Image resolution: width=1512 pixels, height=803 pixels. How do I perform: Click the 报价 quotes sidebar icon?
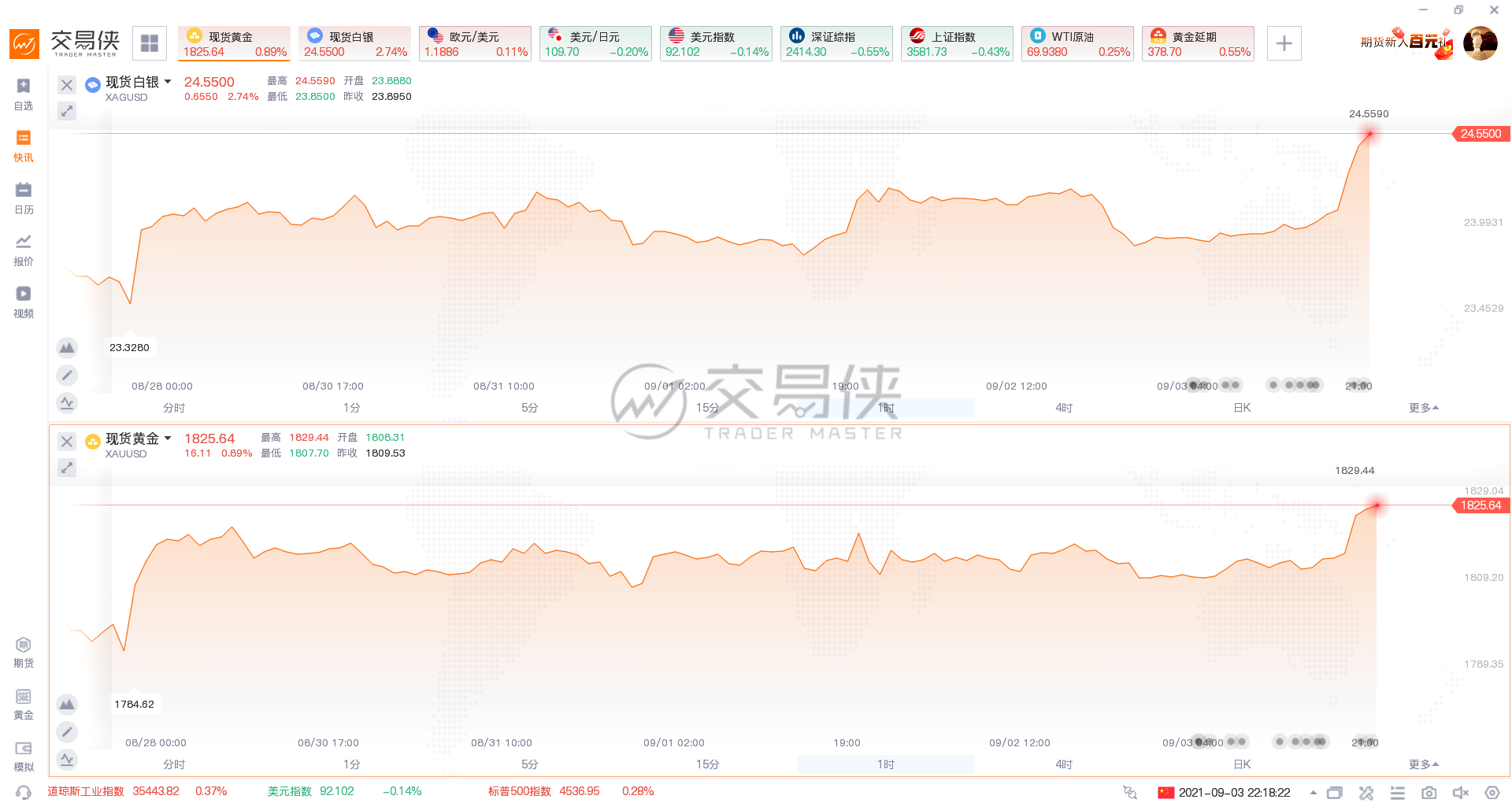point(24,250)
